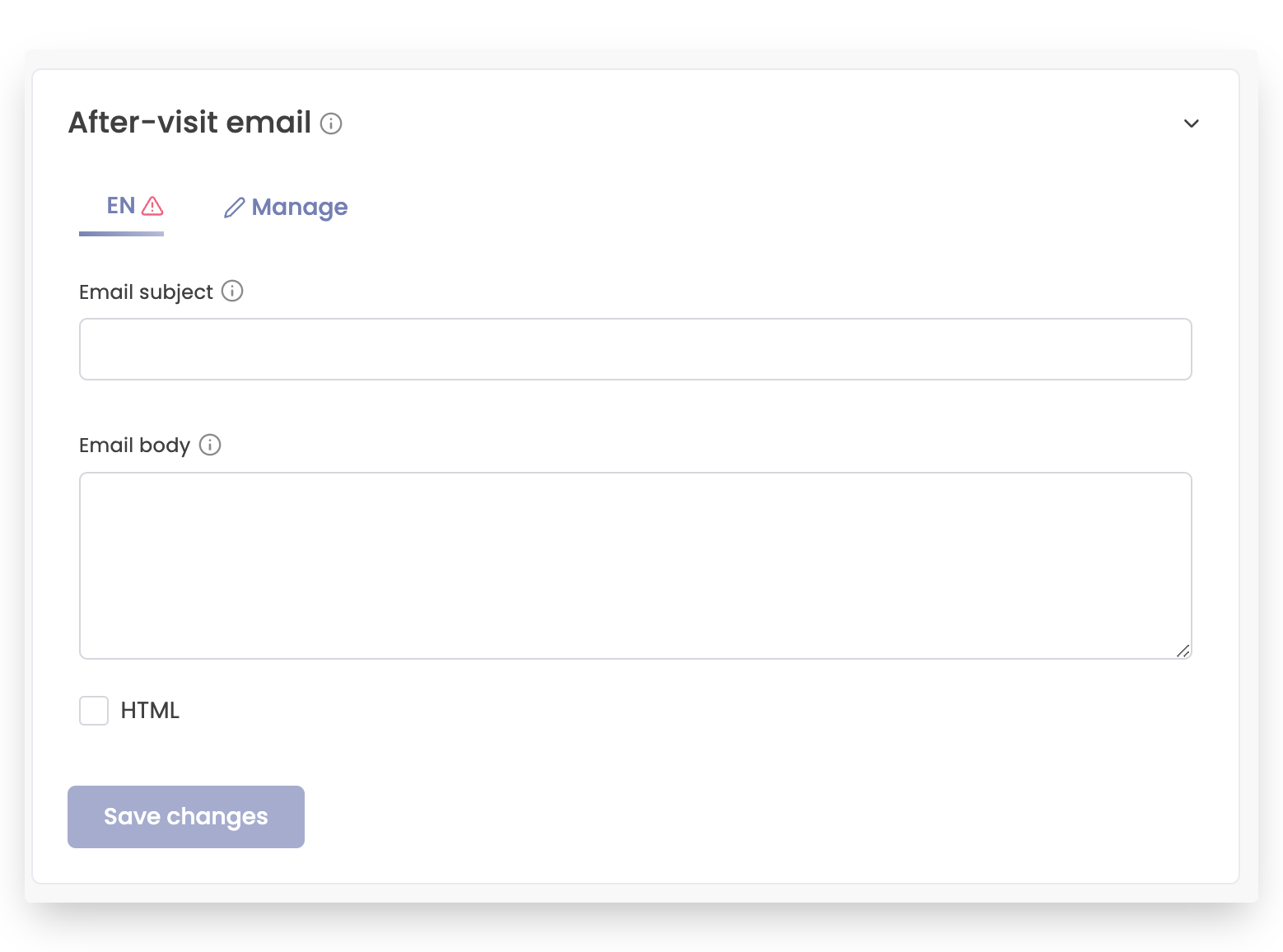Image resolution: width=1283 pixels, height=952 pixels.
Task: Open the Email body tooltip info icon
Action: (211, 445)
